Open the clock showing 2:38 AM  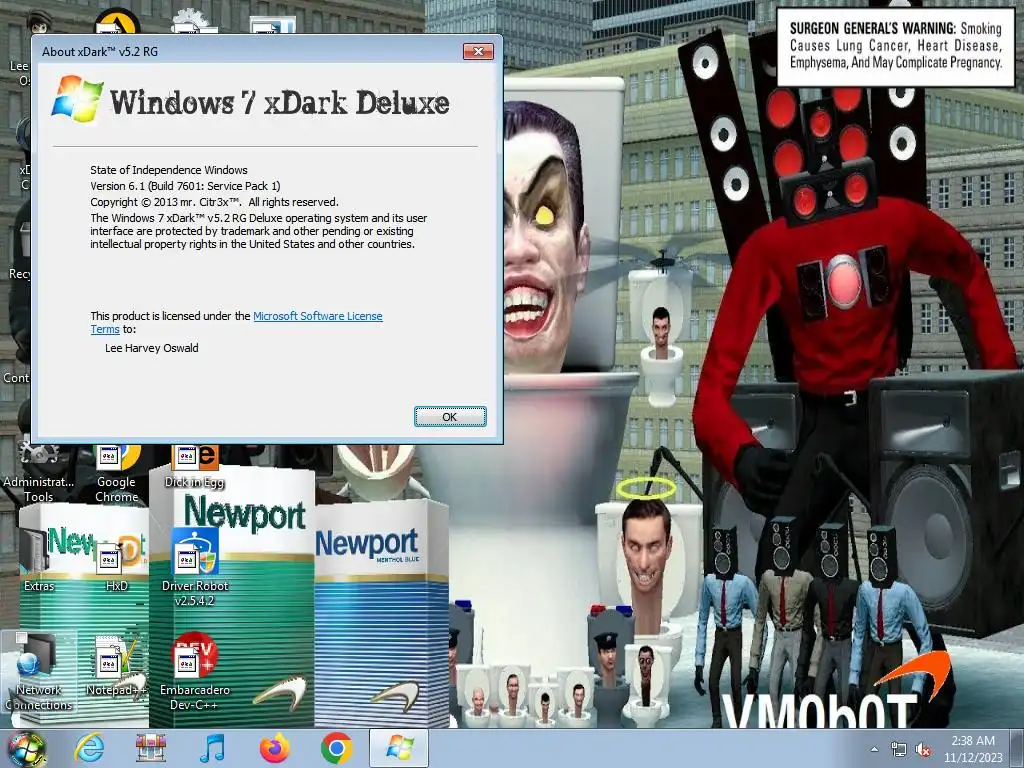tap(973, 741)
